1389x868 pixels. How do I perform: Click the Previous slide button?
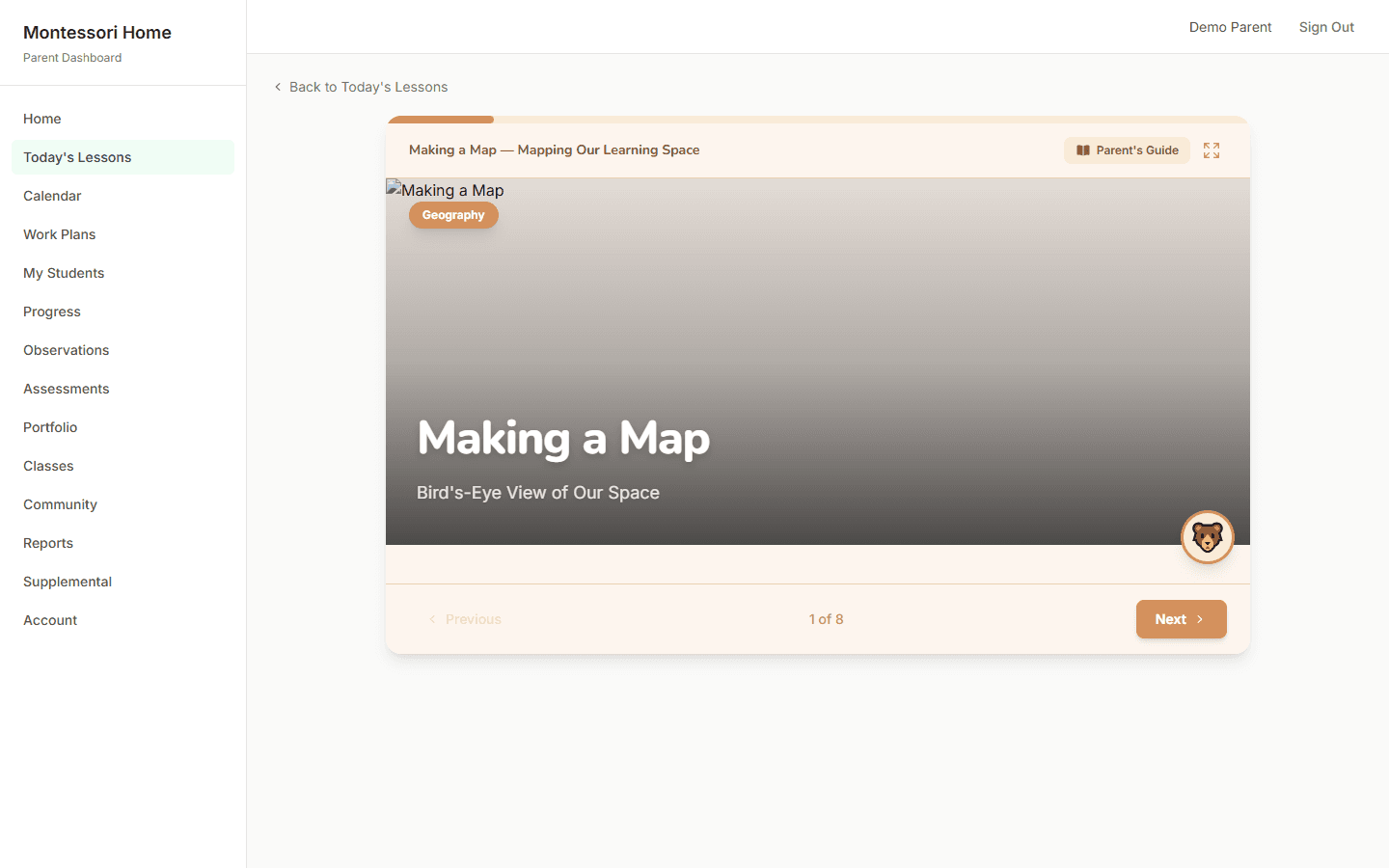pyautogui.click(x=465, y=619)
